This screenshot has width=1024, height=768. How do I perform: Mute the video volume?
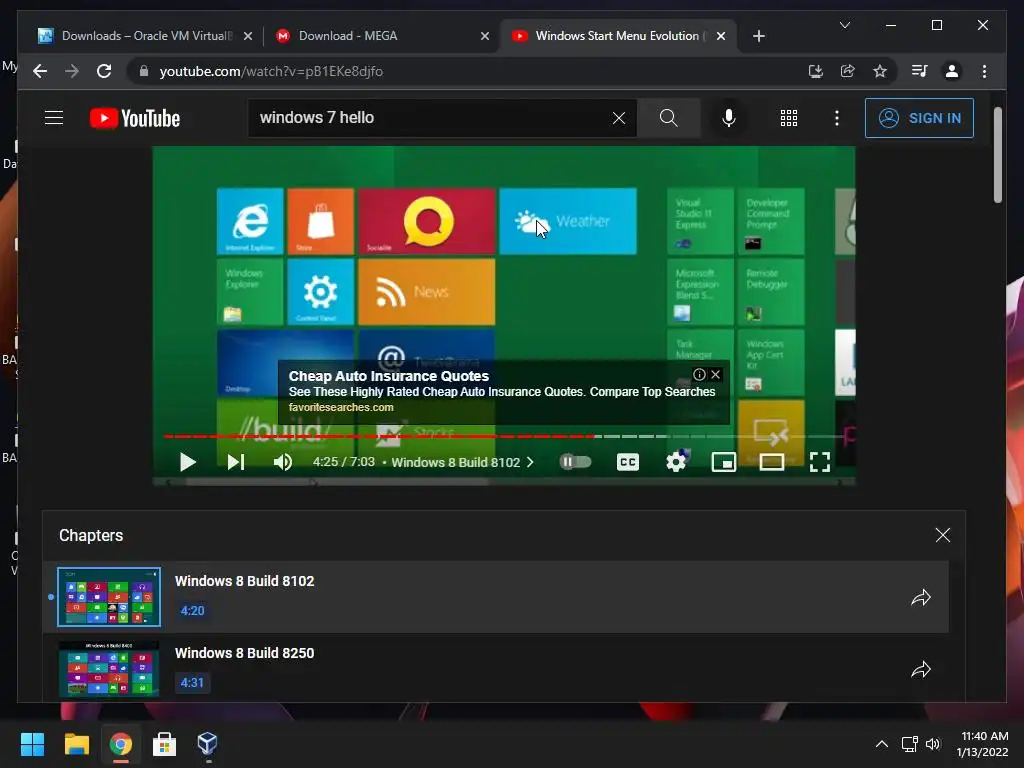(283, 462)
